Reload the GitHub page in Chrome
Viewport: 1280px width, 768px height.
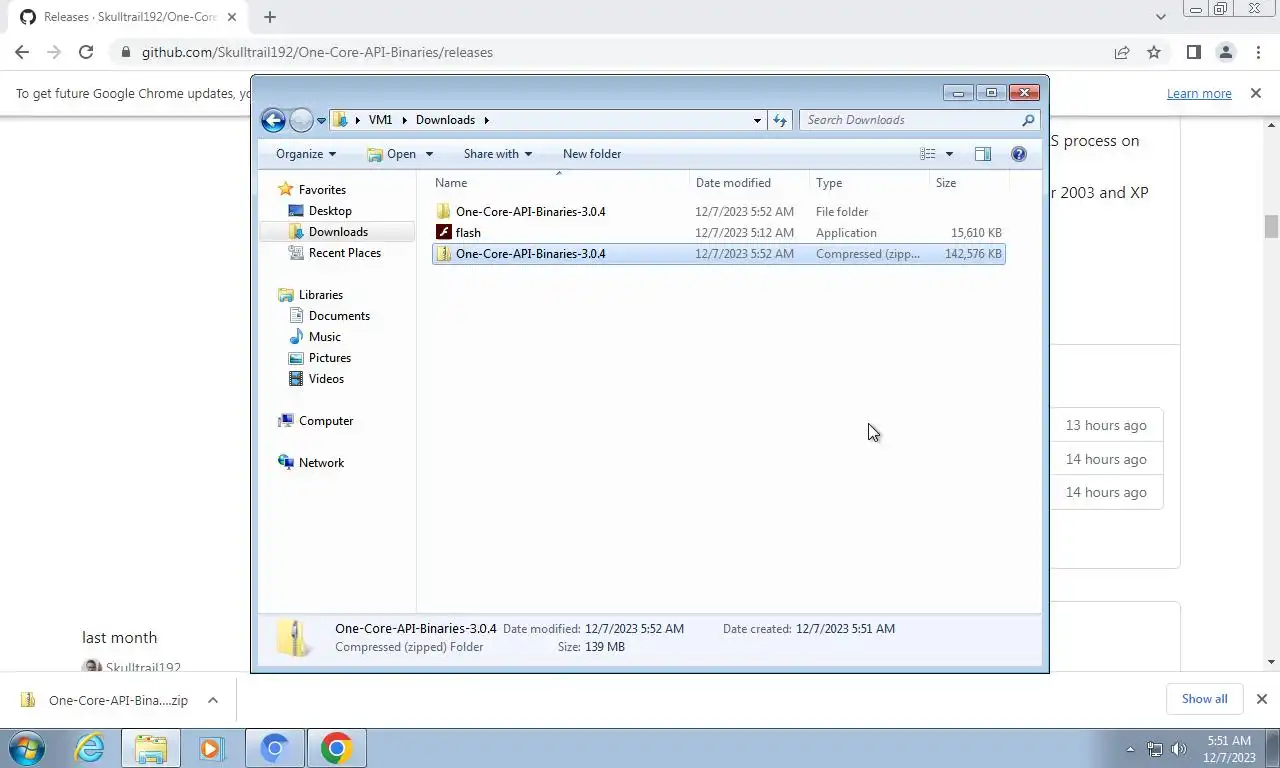pyautogui.click(x=86, y=52)
